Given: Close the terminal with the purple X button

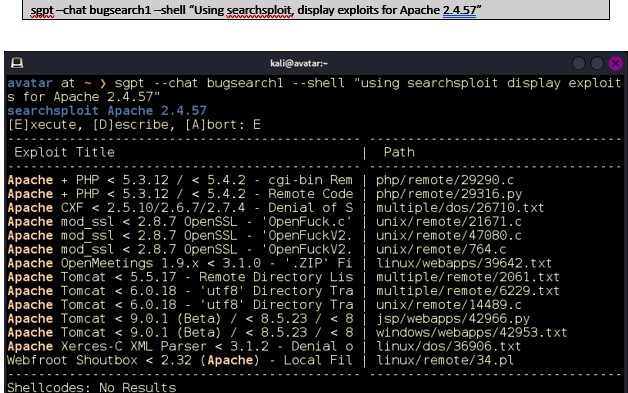Looking at the screenshot, I should pos(616,63).
